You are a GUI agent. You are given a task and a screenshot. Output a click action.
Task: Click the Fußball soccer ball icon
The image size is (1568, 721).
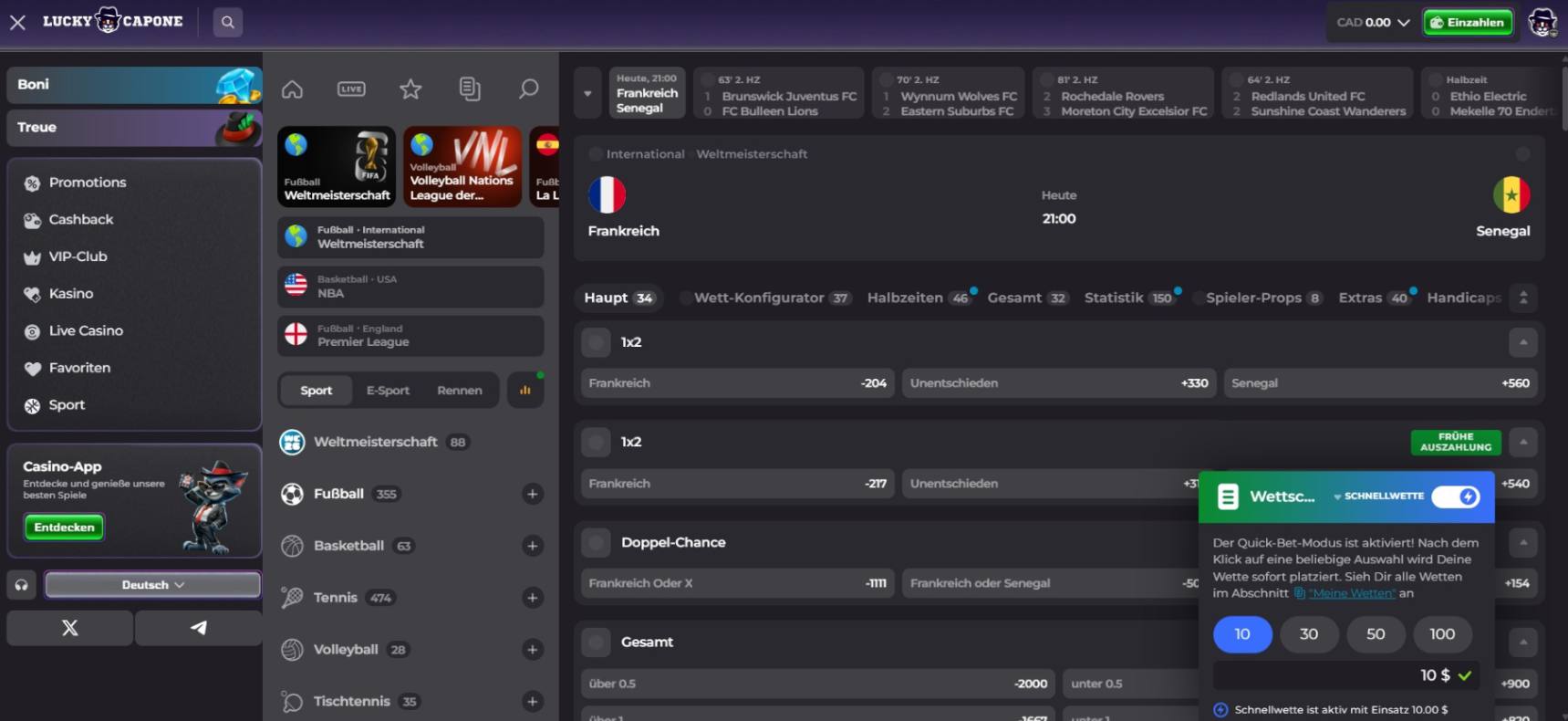(x=292, y=494)
